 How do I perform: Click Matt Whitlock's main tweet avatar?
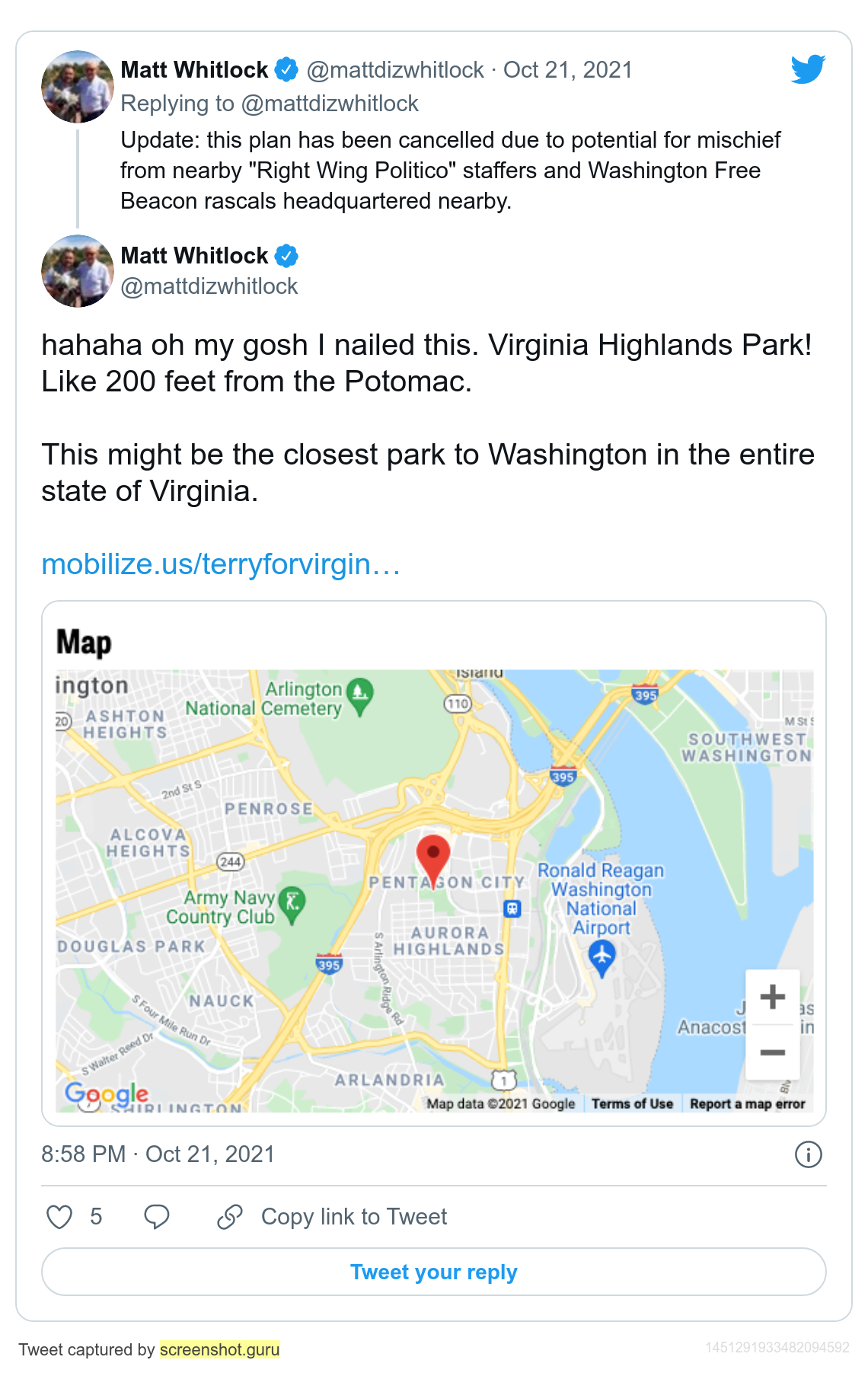(78, 271)
